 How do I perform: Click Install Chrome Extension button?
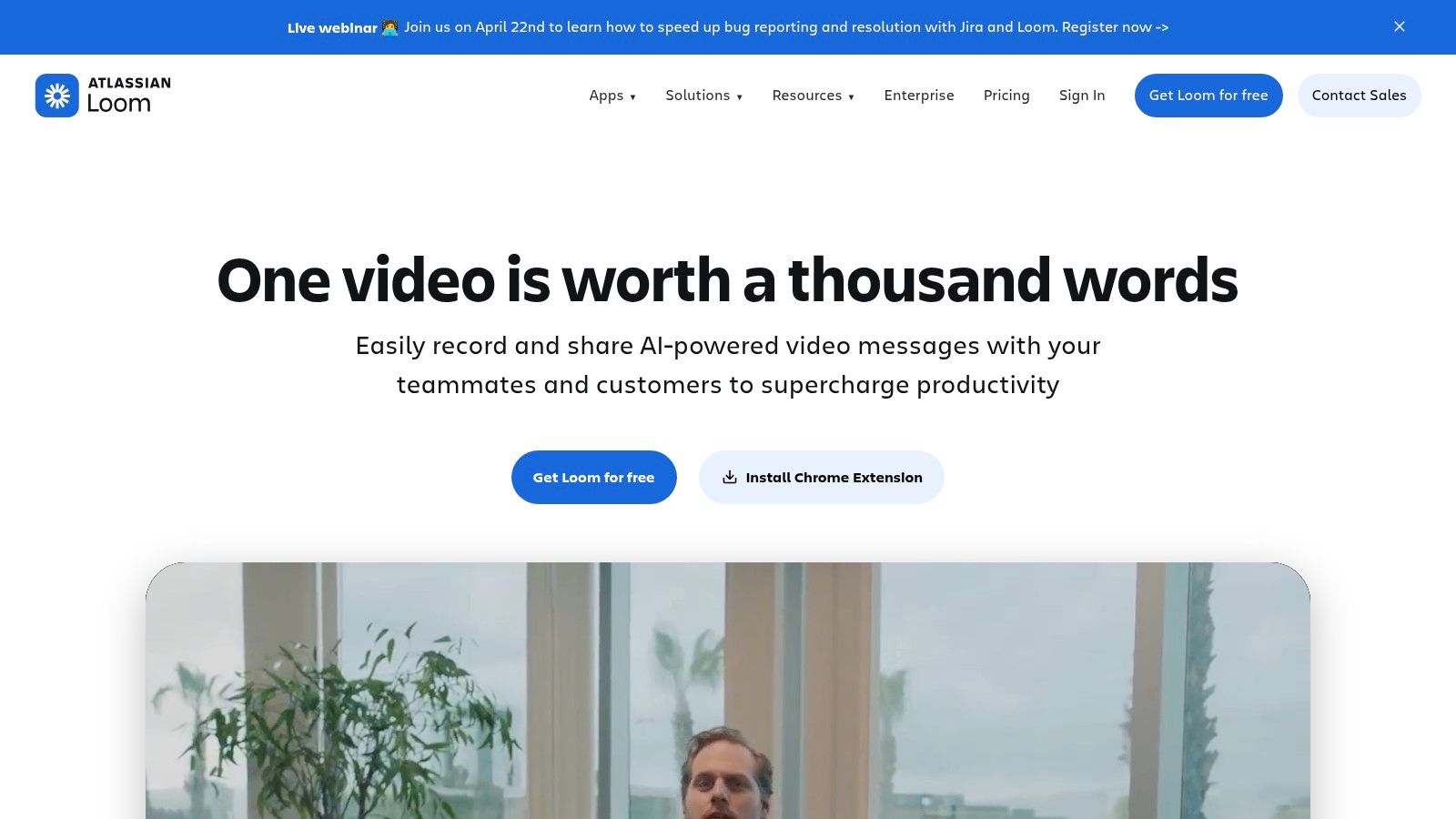(821, 477)
